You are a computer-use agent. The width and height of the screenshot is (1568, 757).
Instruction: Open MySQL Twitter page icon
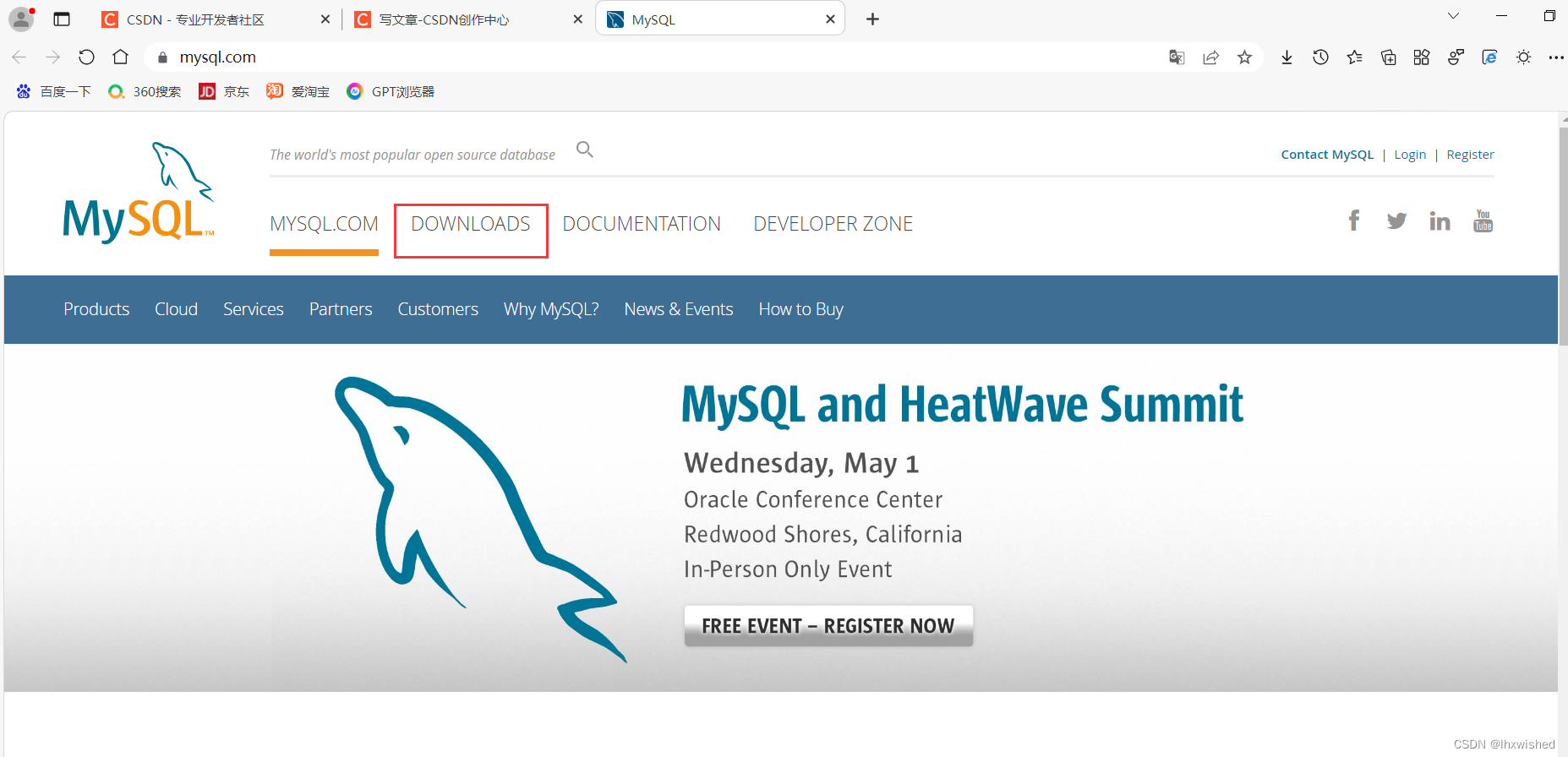[1396, 221]
